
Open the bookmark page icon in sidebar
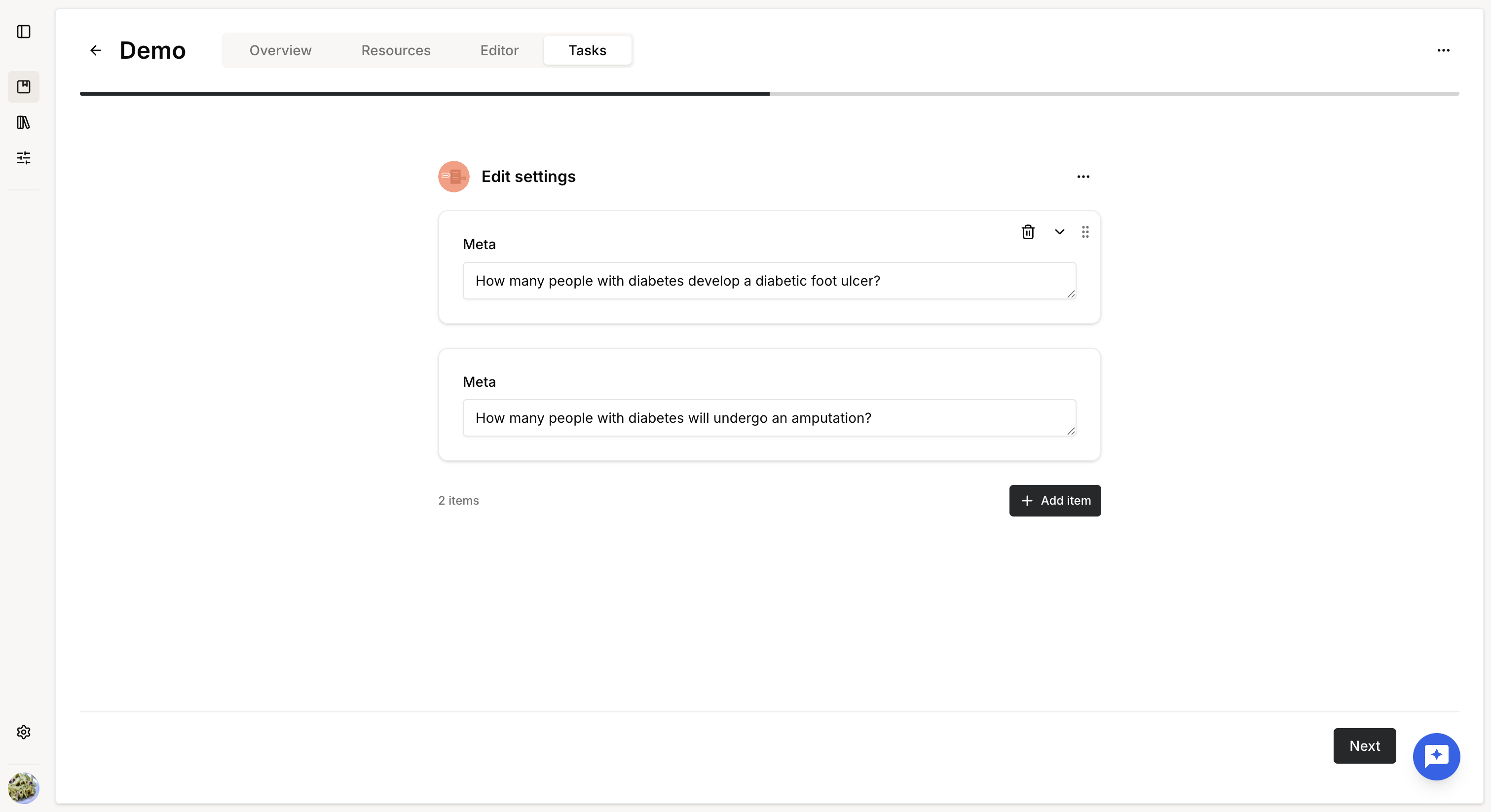point(24,87)
